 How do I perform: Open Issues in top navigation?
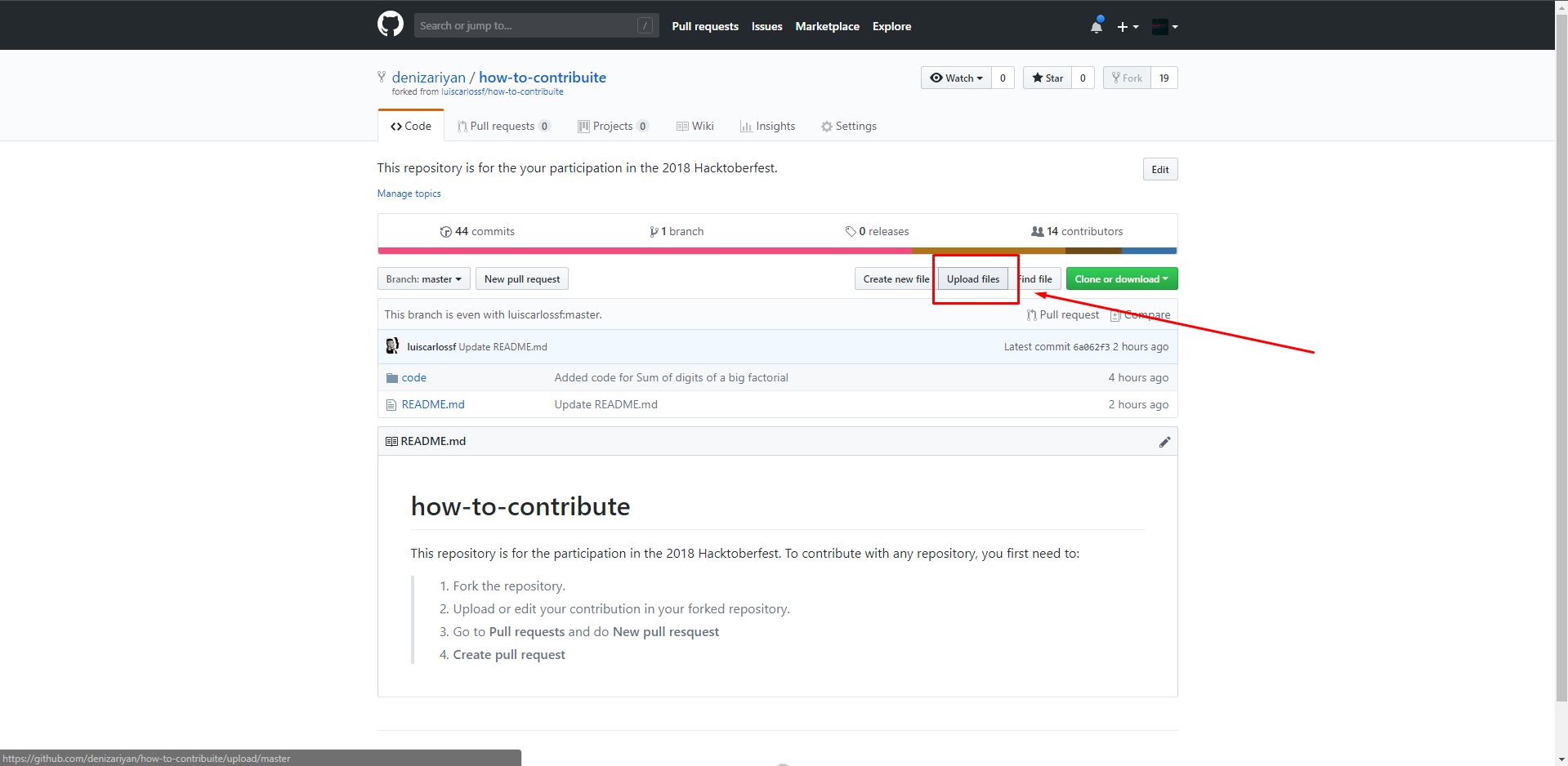pyautogui.click(x=766, y=26)
